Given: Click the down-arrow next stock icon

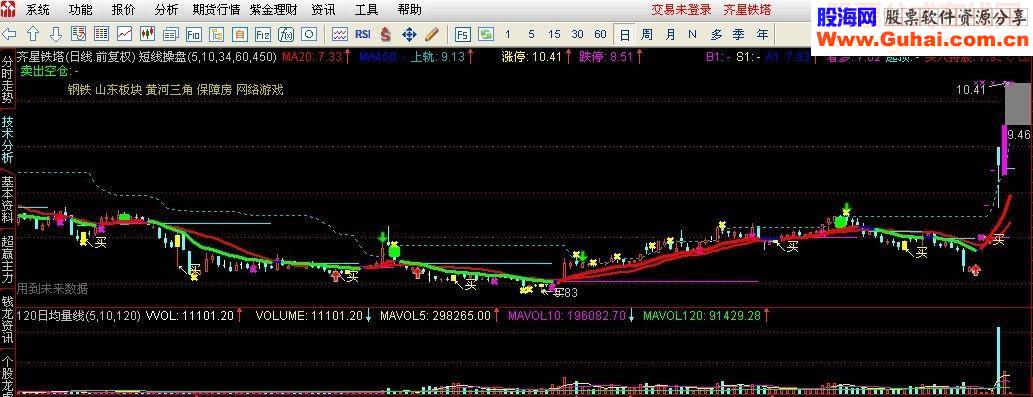Looking at the screenshot, I should point(56,34).
